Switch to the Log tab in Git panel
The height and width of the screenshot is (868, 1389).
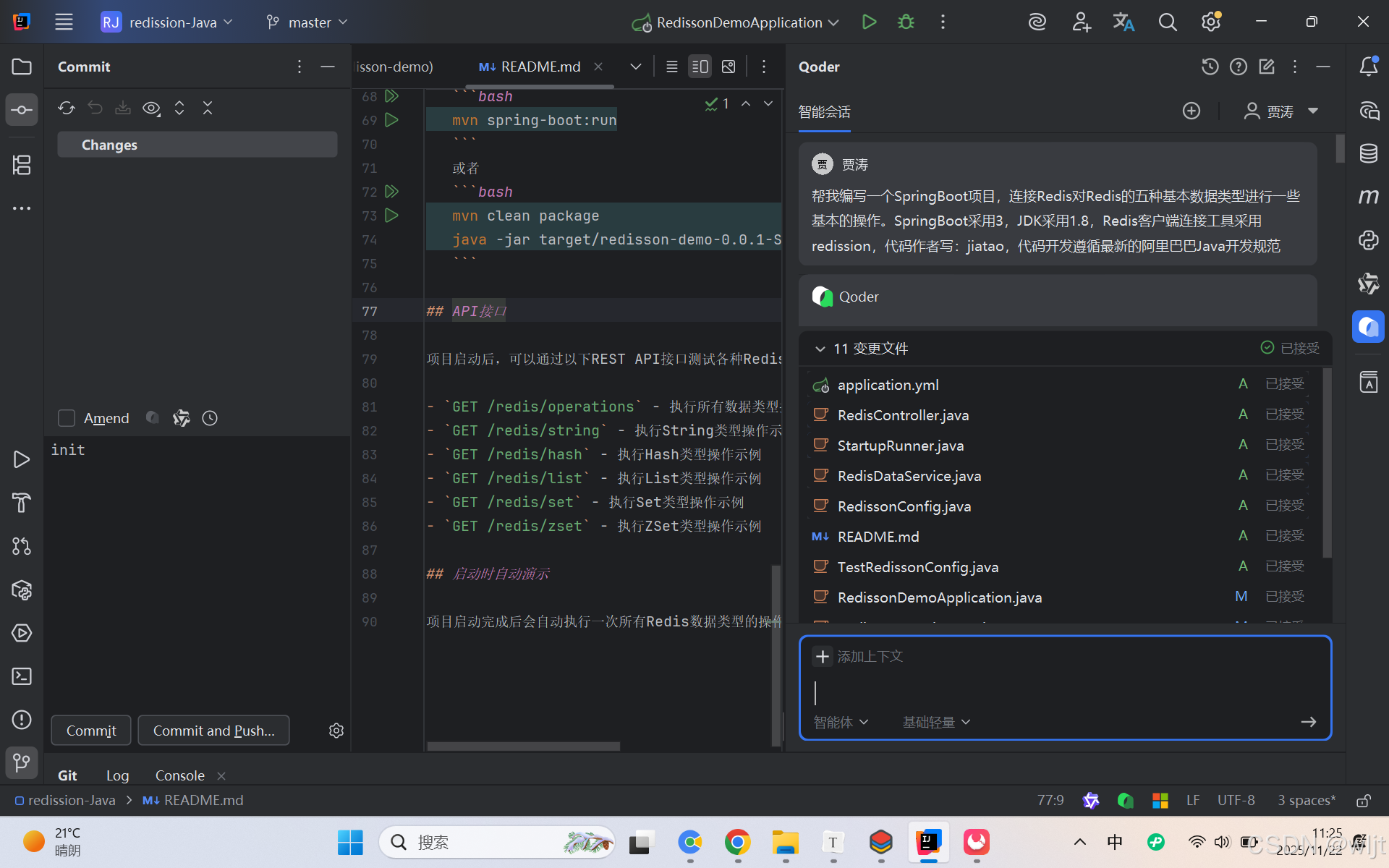tap(117, 775)
